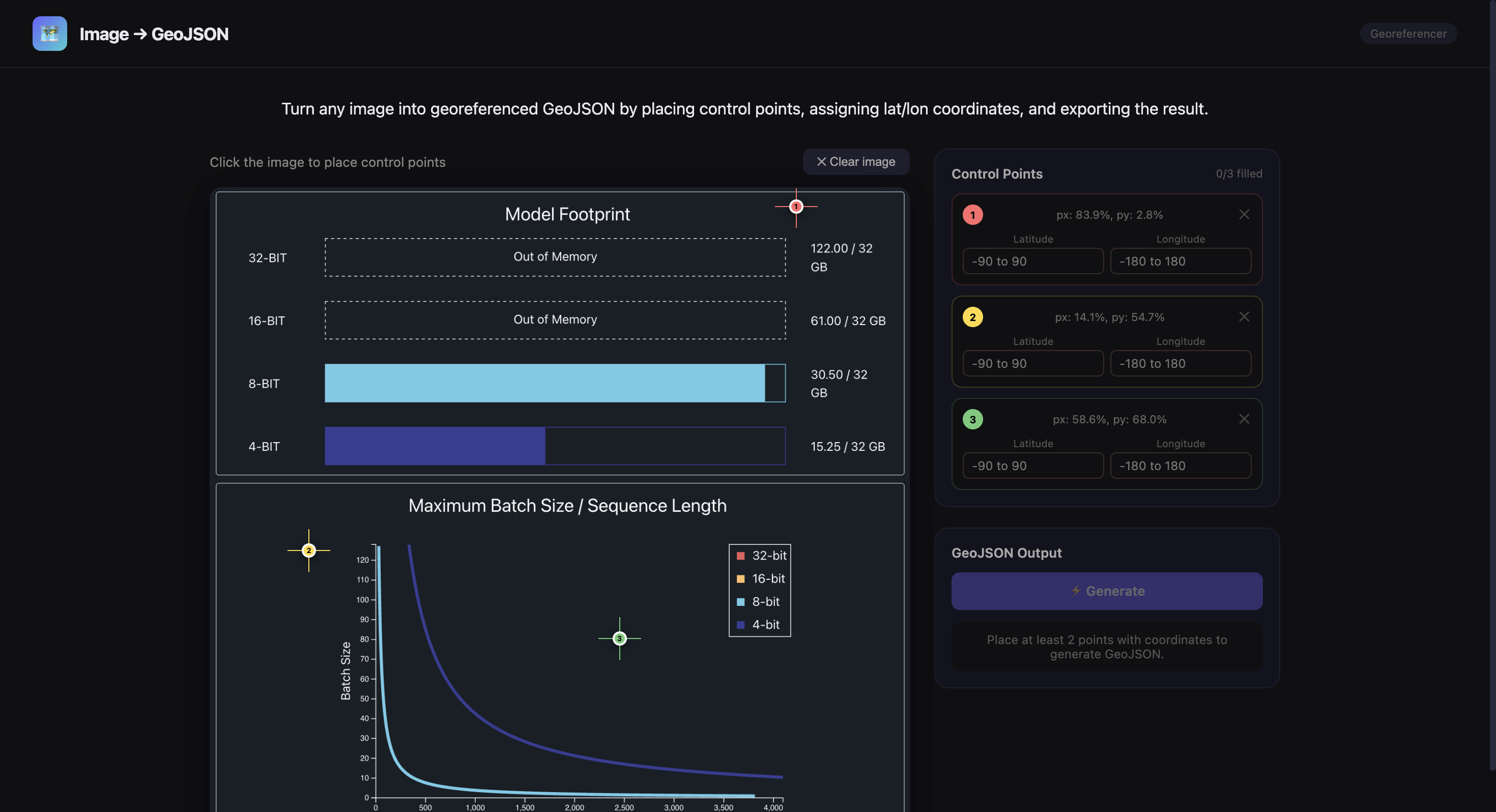Remove control point 1 with its X
The height and width of the screenshot is (812, 1496).
click(x=1244, y=214)
